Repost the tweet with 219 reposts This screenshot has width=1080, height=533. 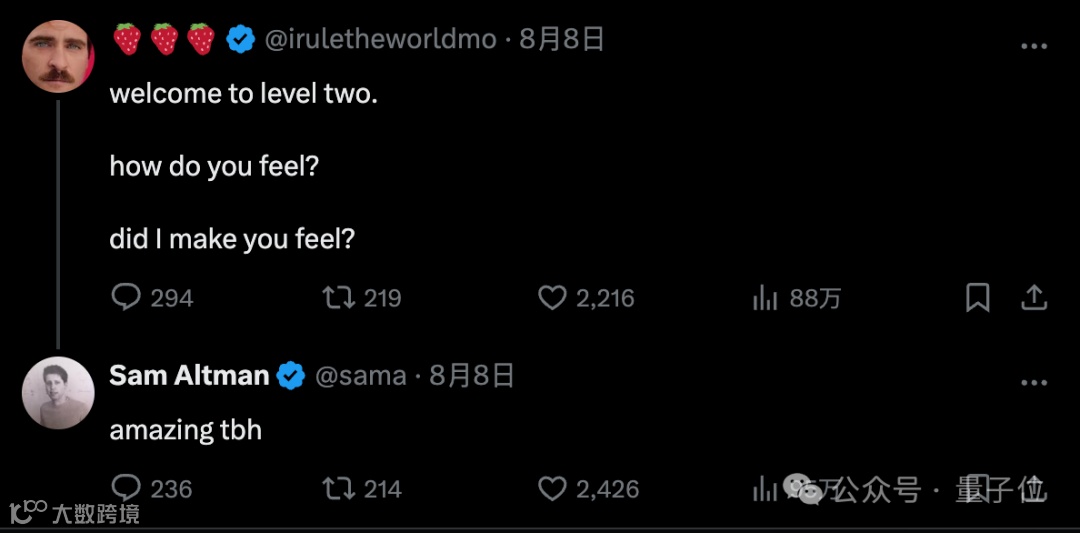339,298
